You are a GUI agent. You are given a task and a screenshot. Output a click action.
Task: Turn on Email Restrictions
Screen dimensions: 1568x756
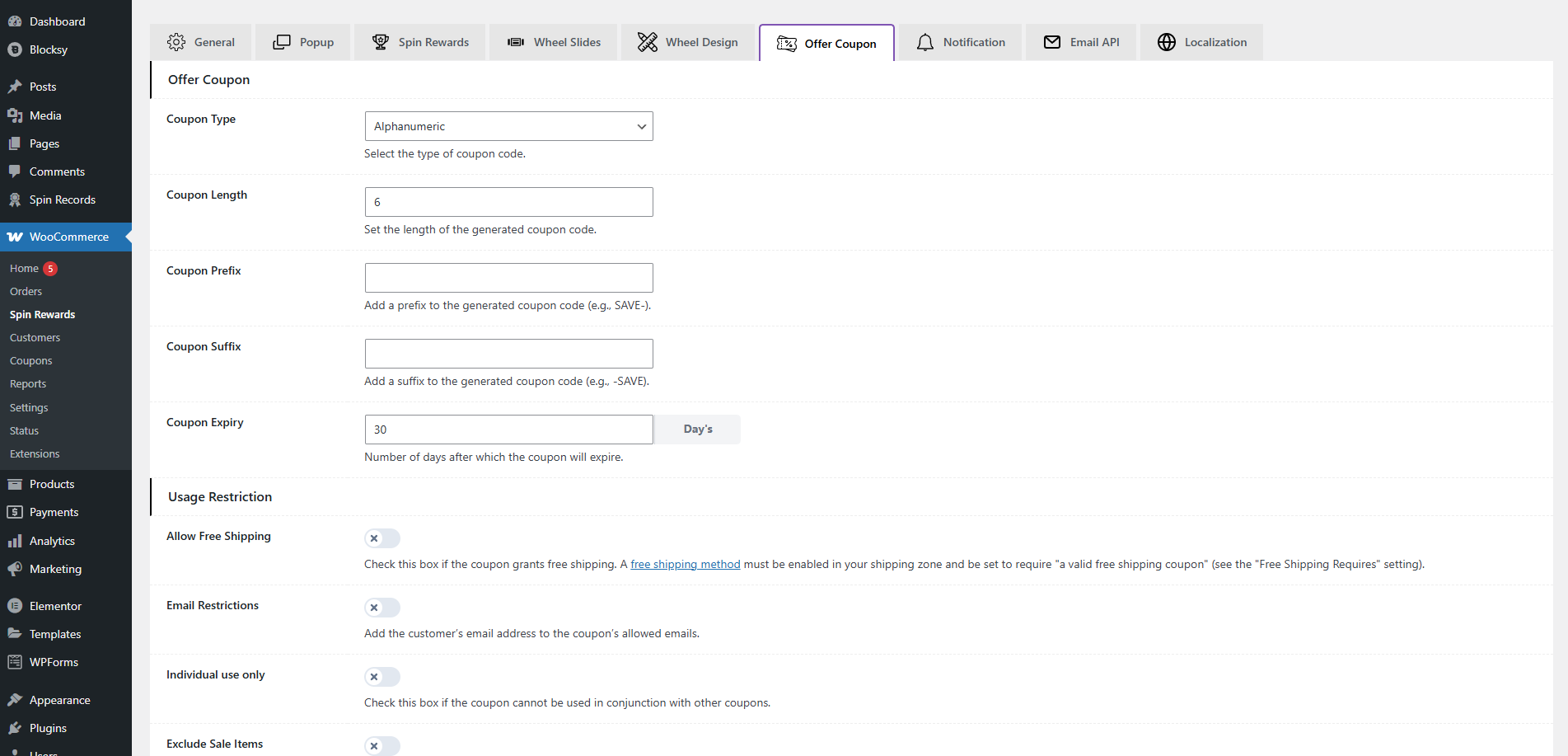(381, 608)
